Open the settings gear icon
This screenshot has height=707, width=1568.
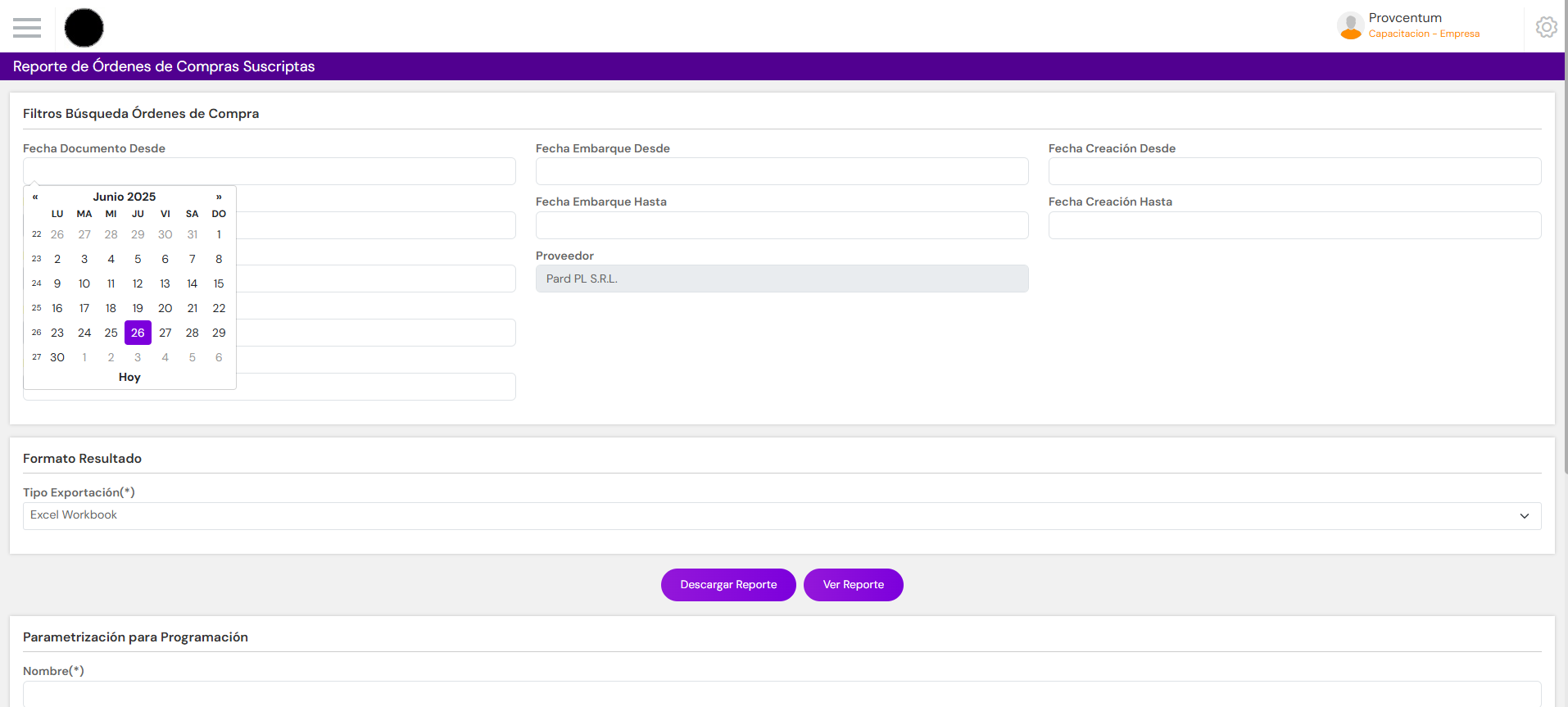[1546, 27]
